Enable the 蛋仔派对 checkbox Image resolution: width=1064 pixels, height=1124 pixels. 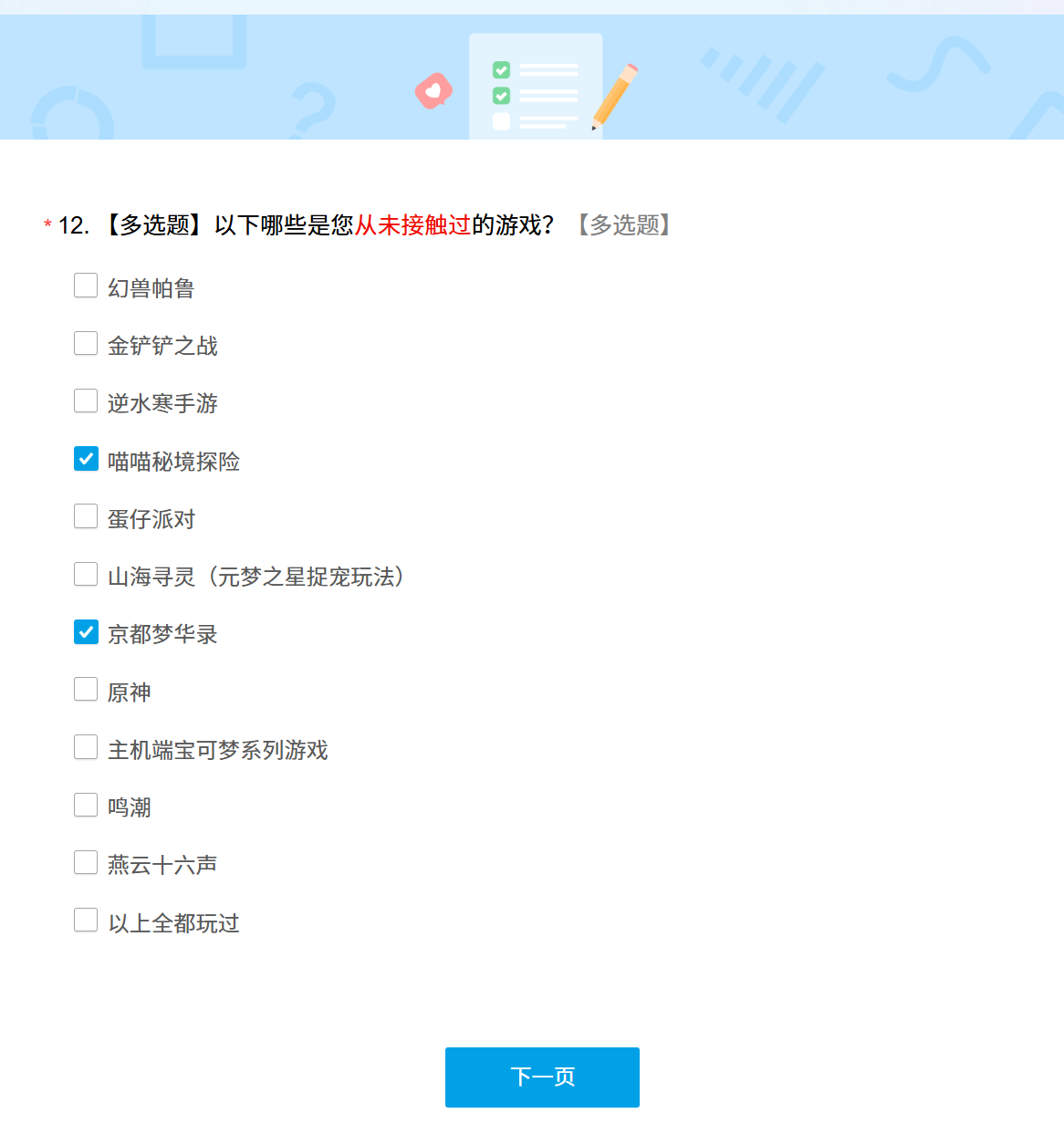[x=86, y=516]
